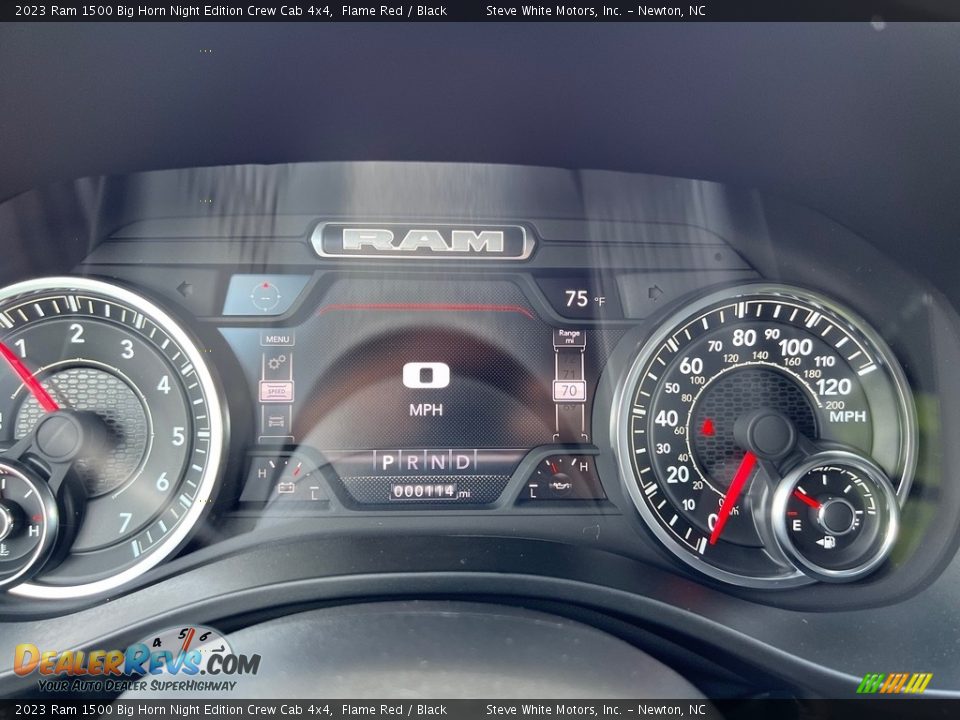The height and width of the screenshot is (720, 960).
Task: Click the 120 mark on the speedometer
Action: click(834, 387)
